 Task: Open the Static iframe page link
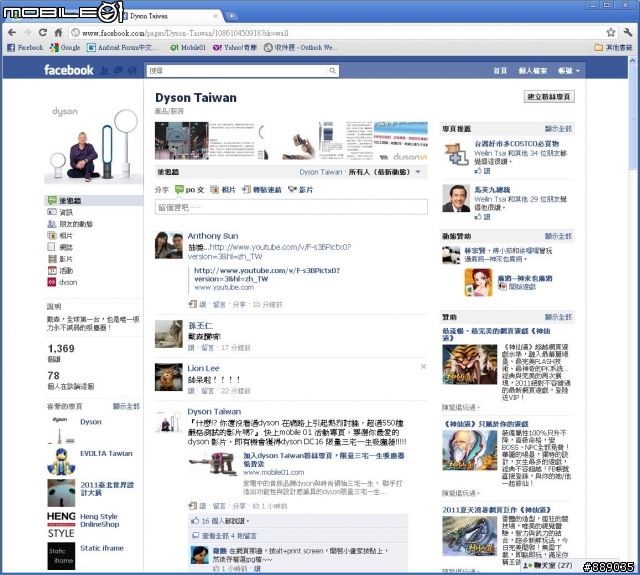click(x=102, y=548)
